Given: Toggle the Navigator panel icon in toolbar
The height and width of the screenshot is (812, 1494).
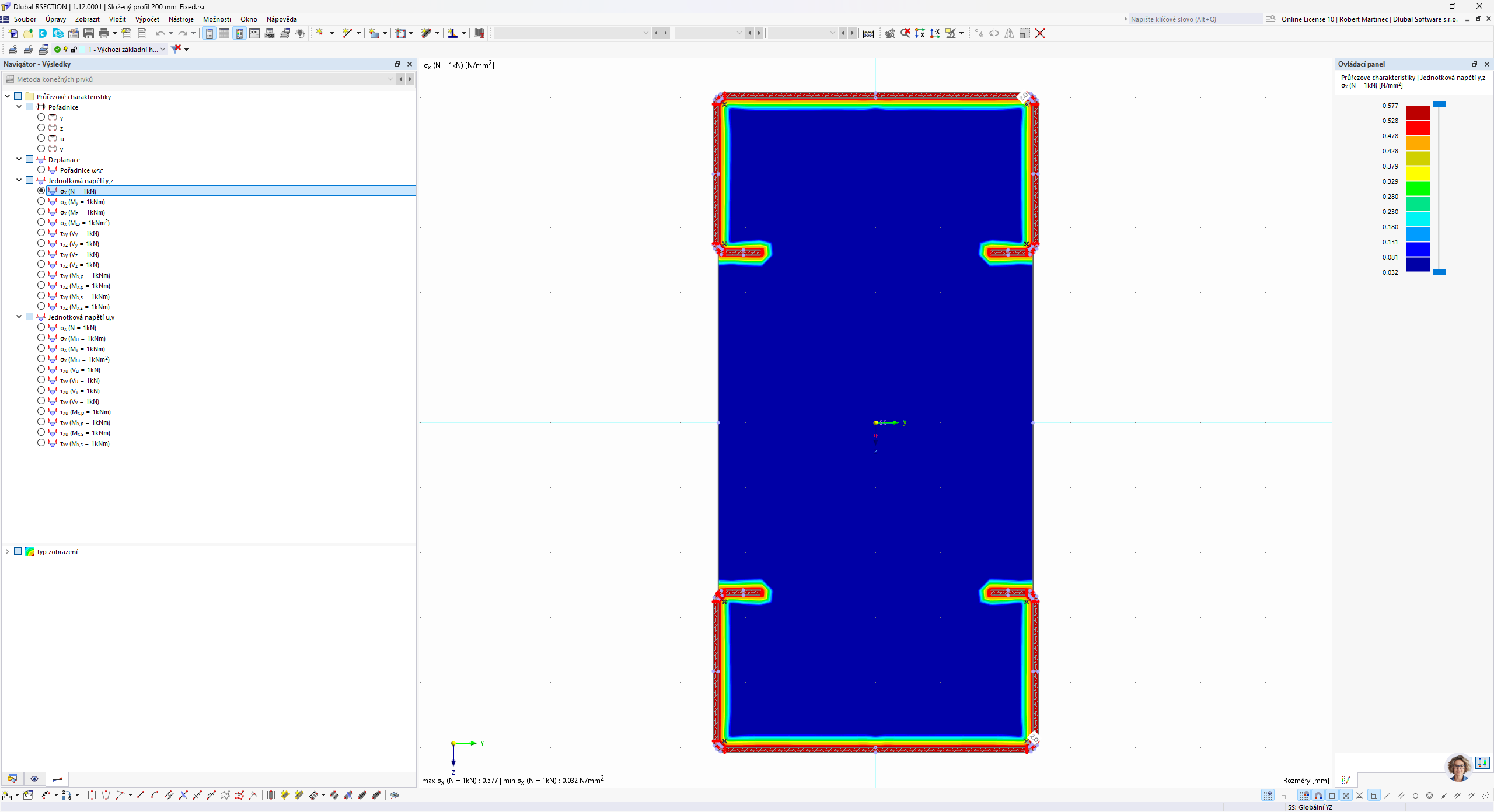Looking at the screenshot, I should tap(210, 33).
